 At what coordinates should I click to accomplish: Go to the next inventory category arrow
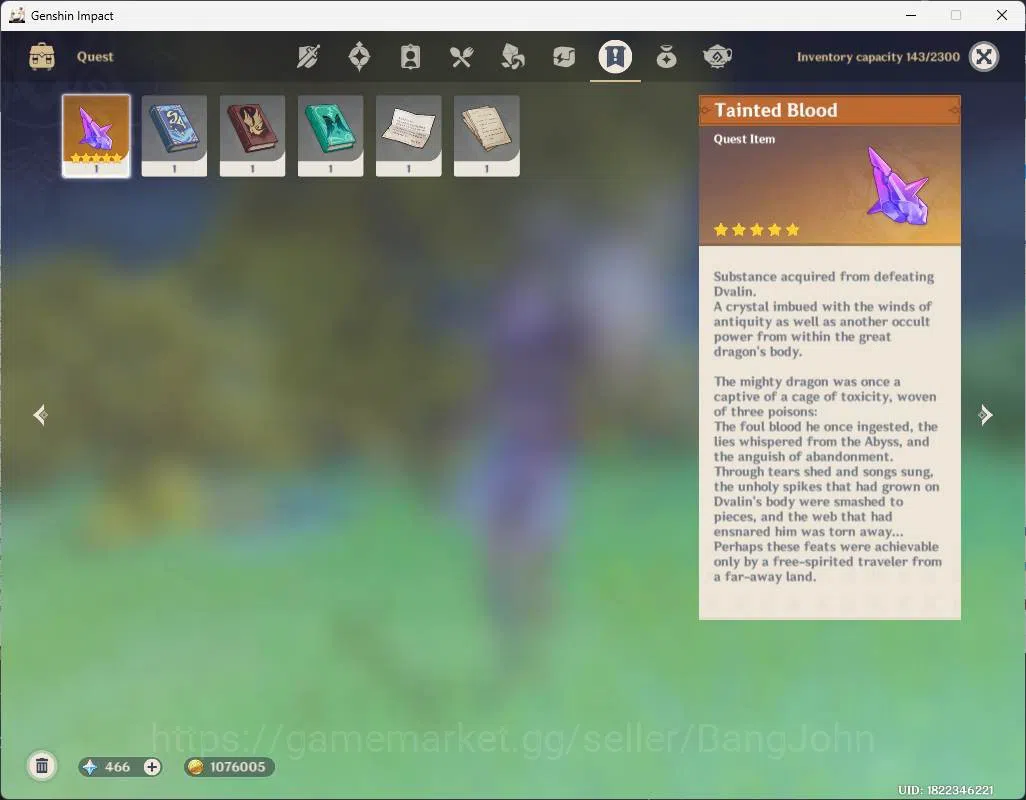[x=985, y=415]
